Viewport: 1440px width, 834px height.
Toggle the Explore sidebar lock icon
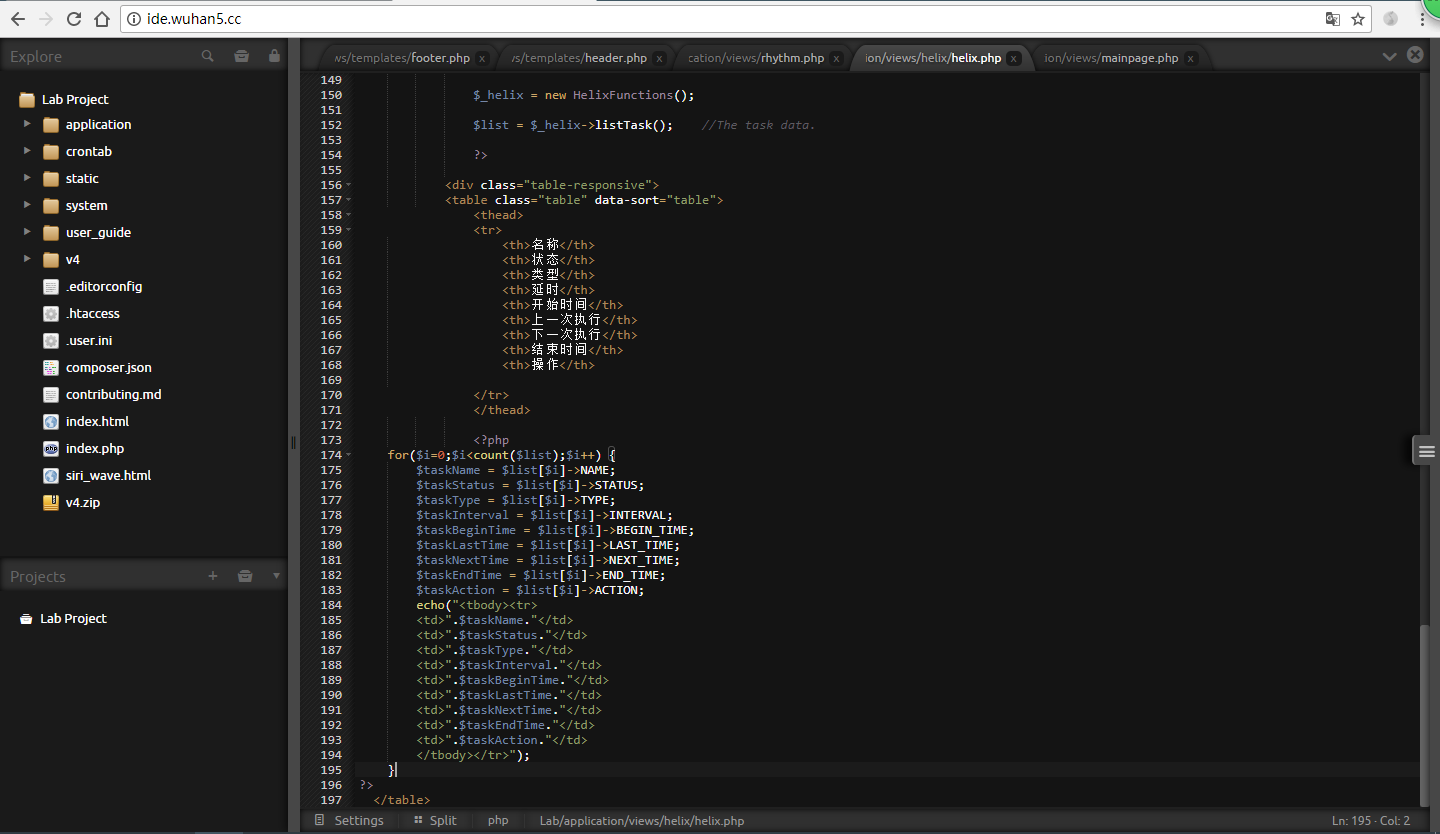pyautogui.click(x=274, y=57)
